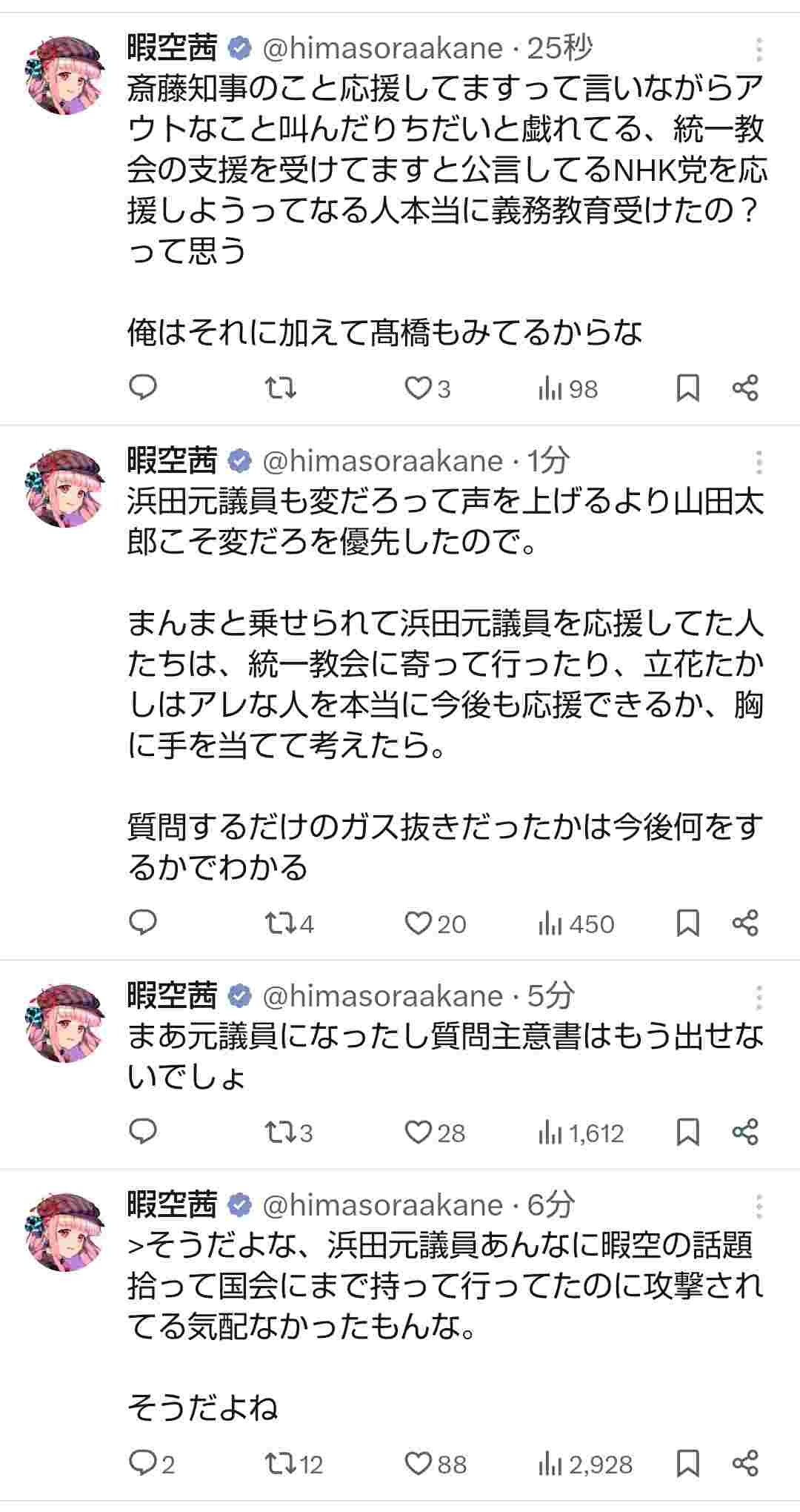Bookmark the 25秒 post

point(688,388)
